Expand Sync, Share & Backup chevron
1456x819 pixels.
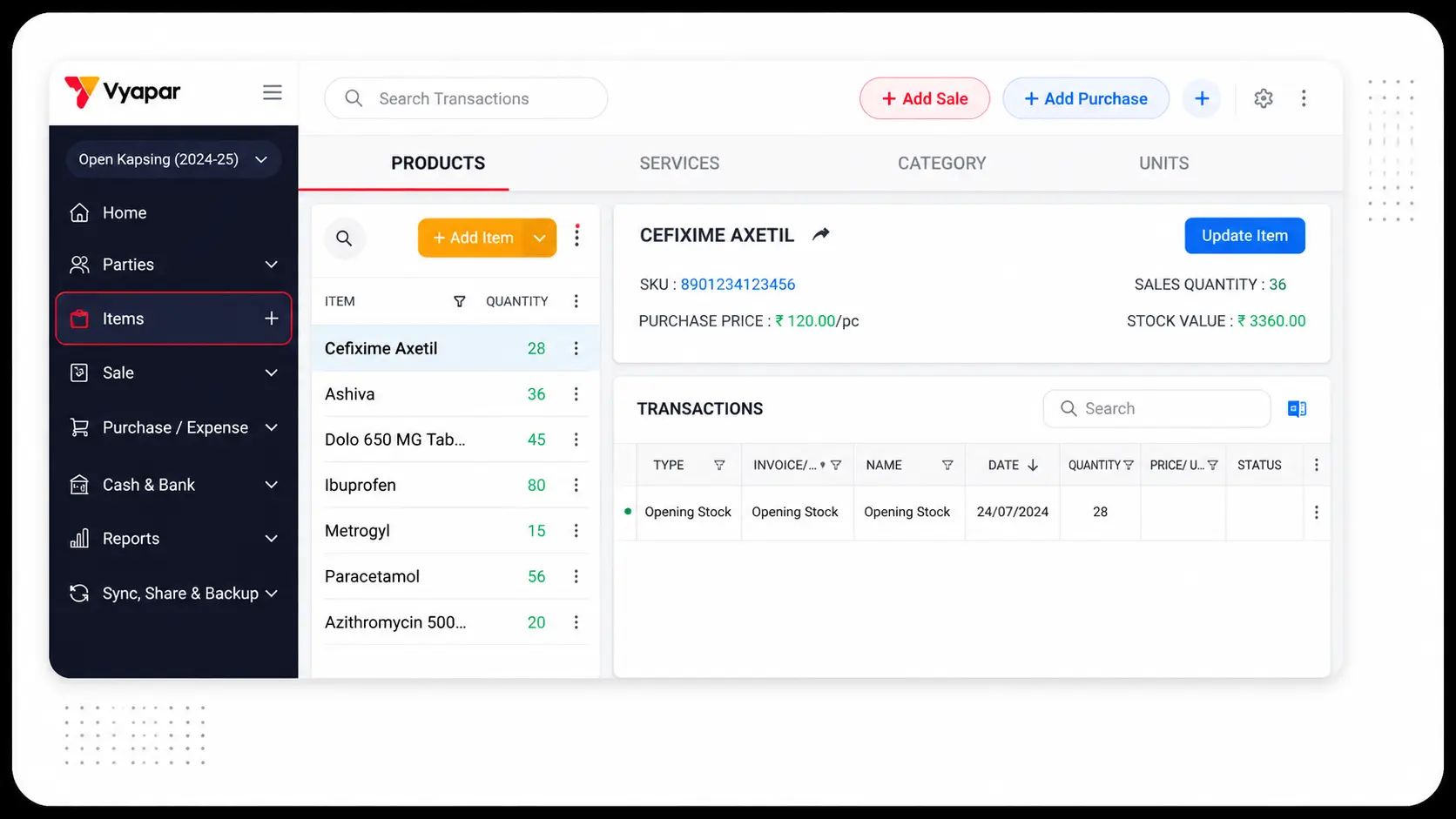tap(272, 594)
